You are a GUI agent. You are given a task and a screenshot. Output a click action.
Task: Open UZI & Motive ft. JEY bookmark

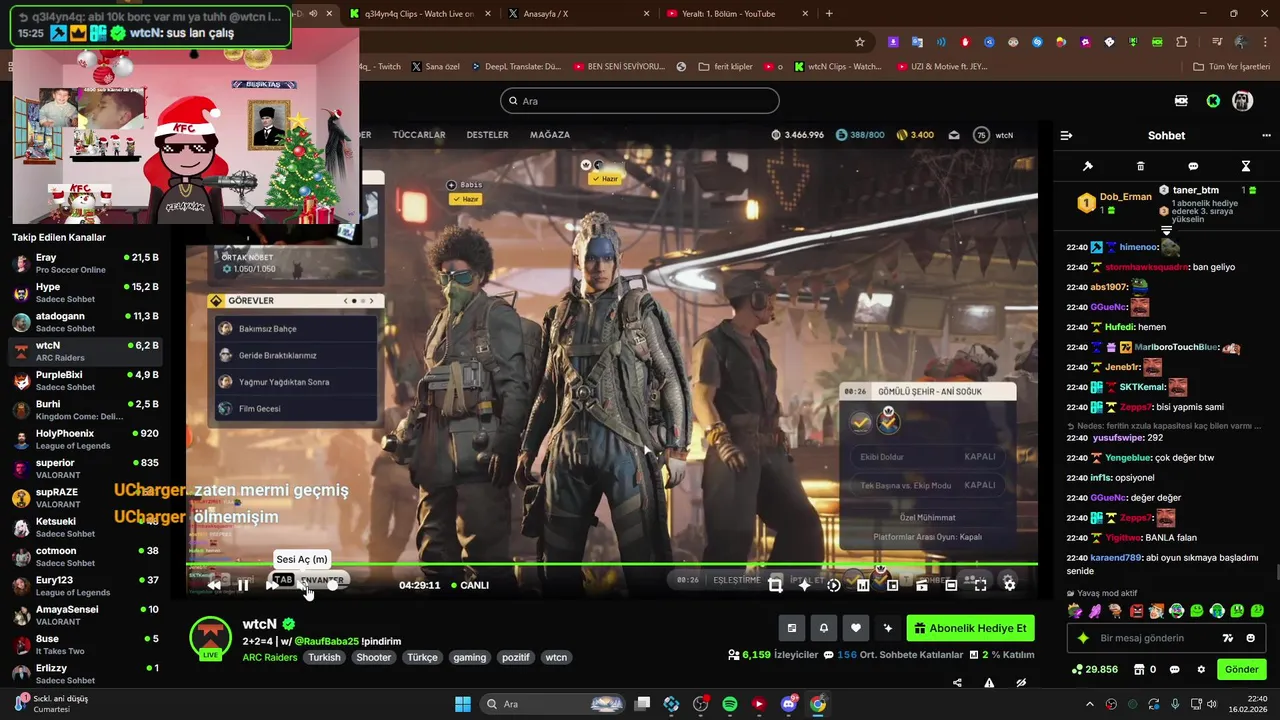coord(941,67)
